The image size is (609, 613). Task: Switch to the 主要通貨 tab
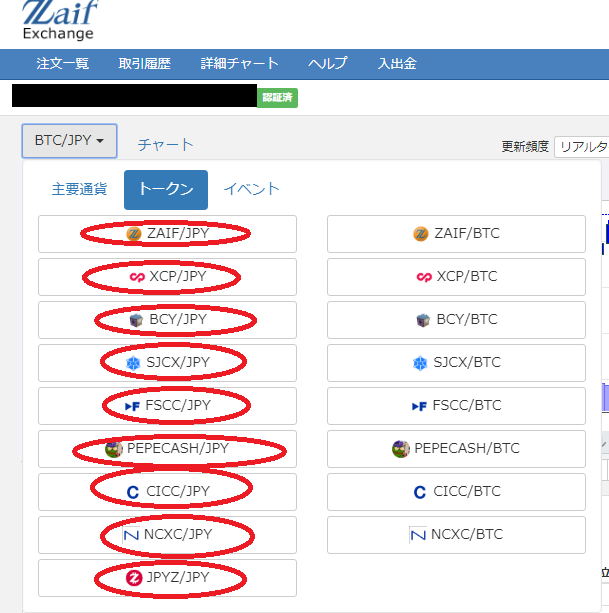[x=79, y=189]
